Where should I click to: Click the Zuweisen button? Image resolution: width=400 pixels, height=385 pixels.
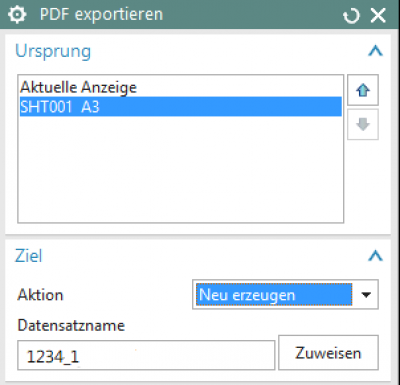[328, 353]
